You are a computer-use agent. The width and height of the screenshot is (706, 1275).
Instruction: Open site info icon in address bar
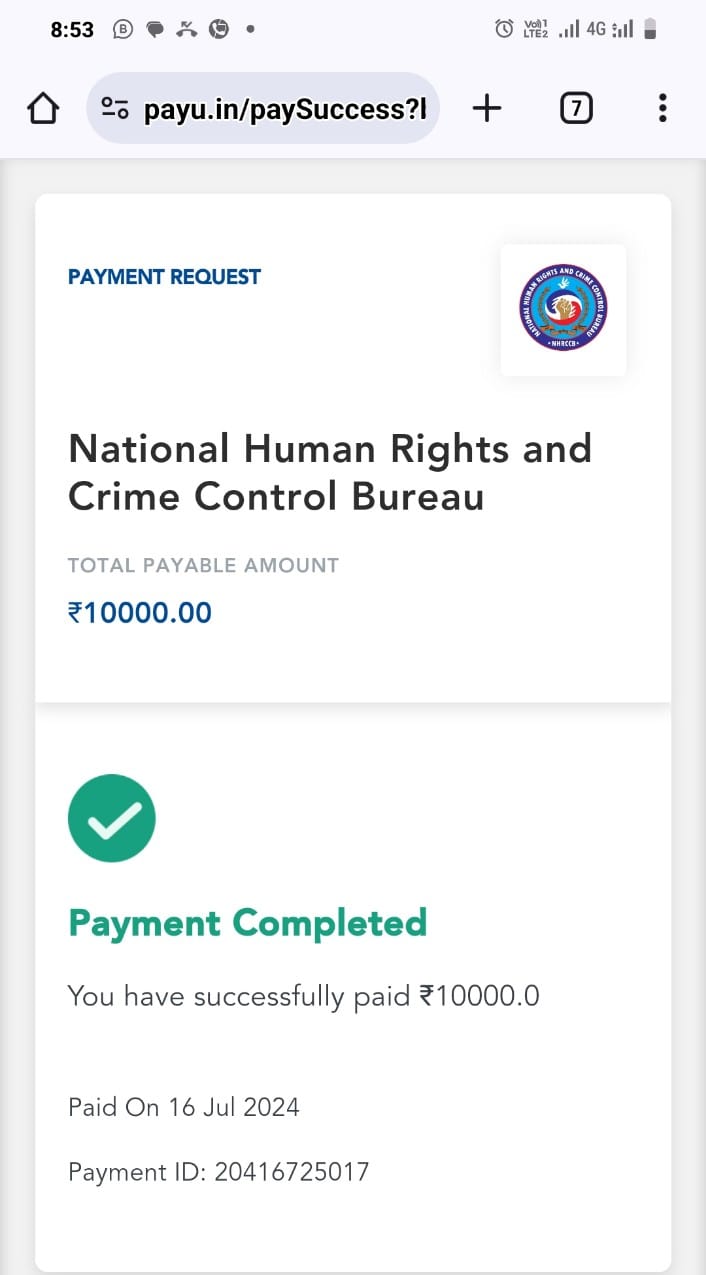pyautogui.click(x=115, y=109)
